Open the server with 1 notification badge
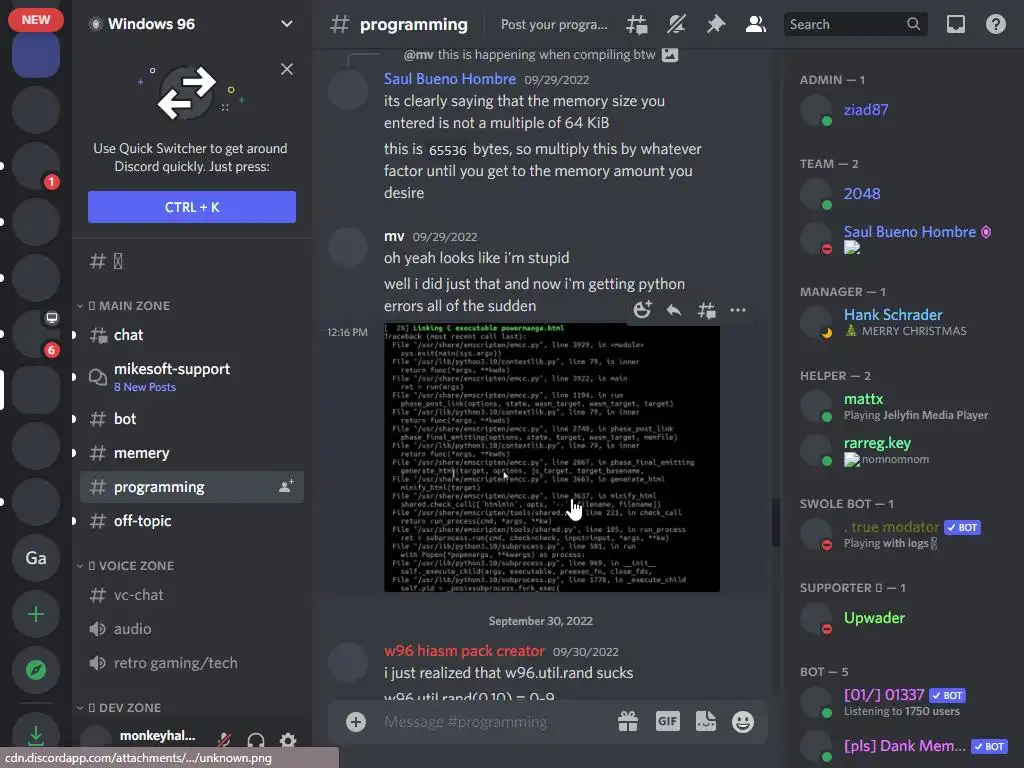The image size is (1024, 768). [x=36, y=166]
